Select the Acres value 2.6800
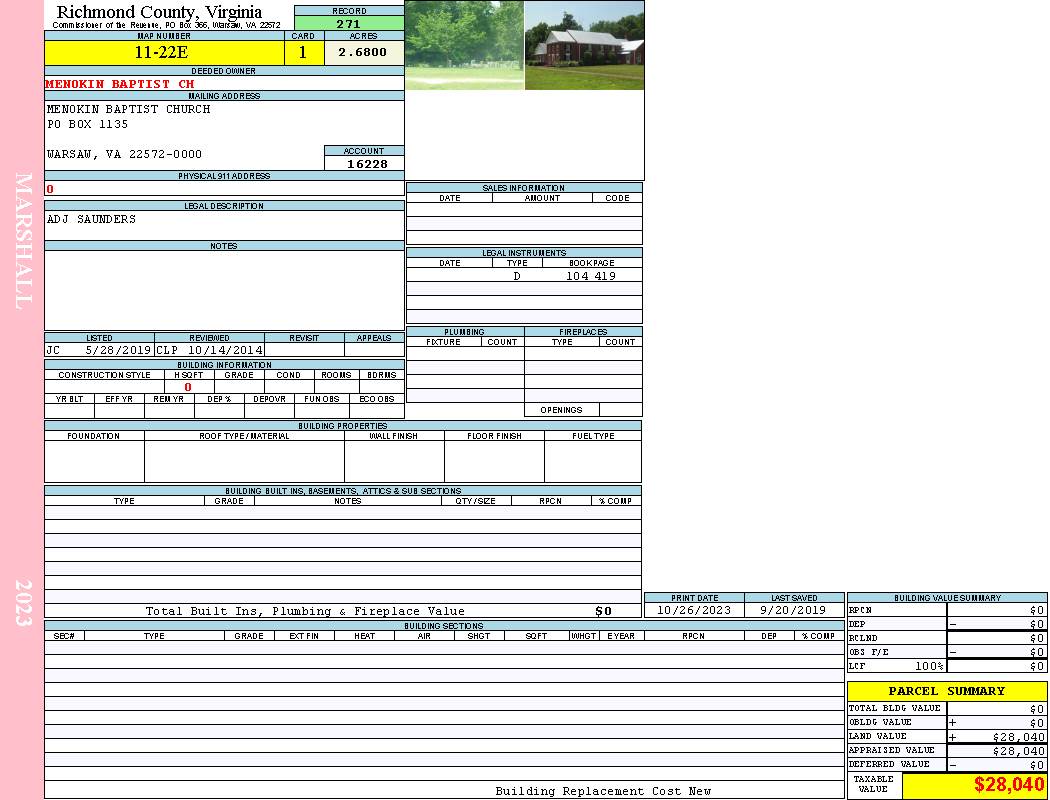Image resolution: width=1050 pixels, height=800 pixels. (x=363, y=53)
